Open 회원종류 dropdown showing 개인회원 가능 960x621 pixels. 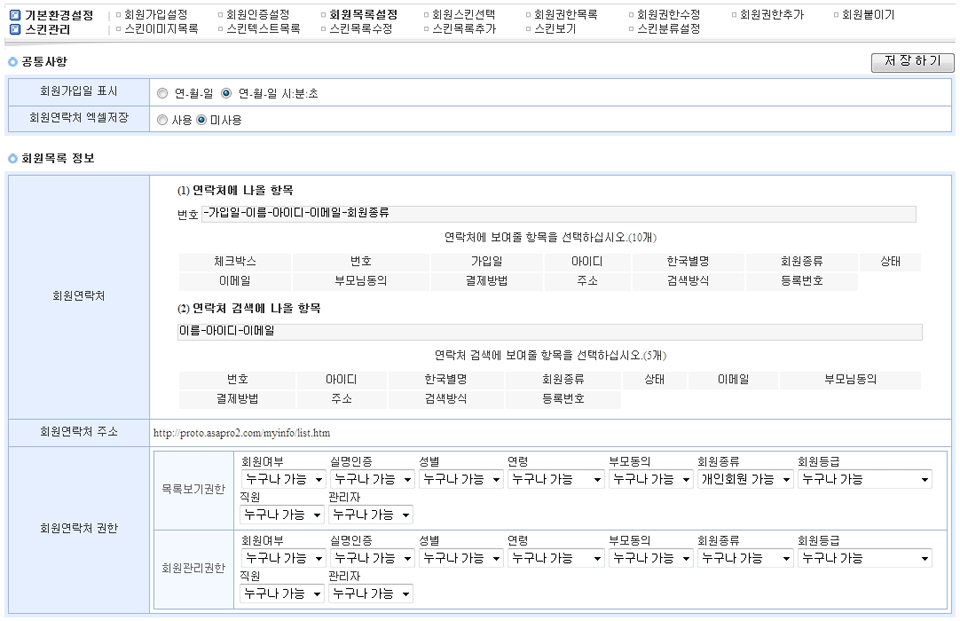tap(745, 479)
